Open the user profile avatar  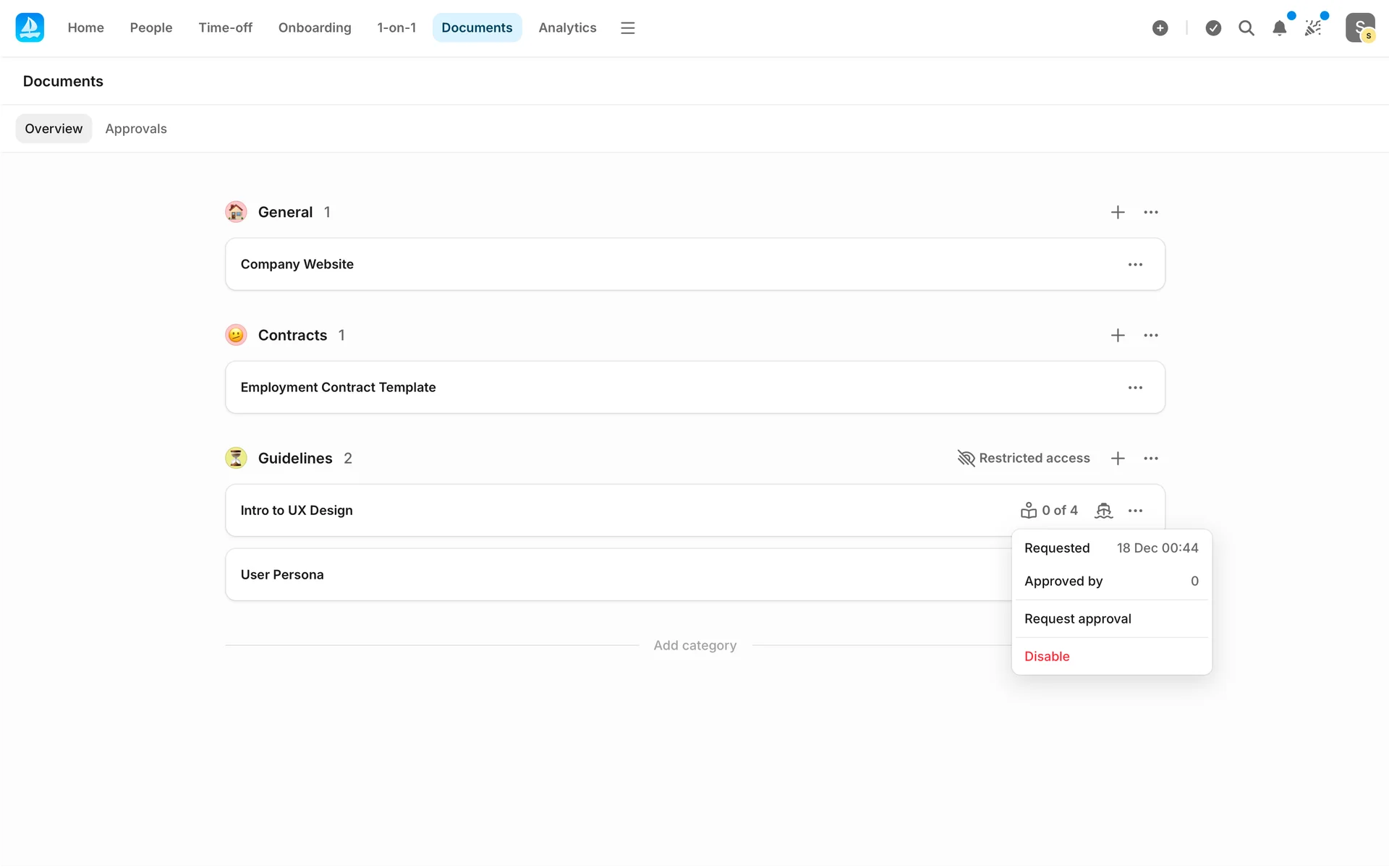pos(1359,27)
